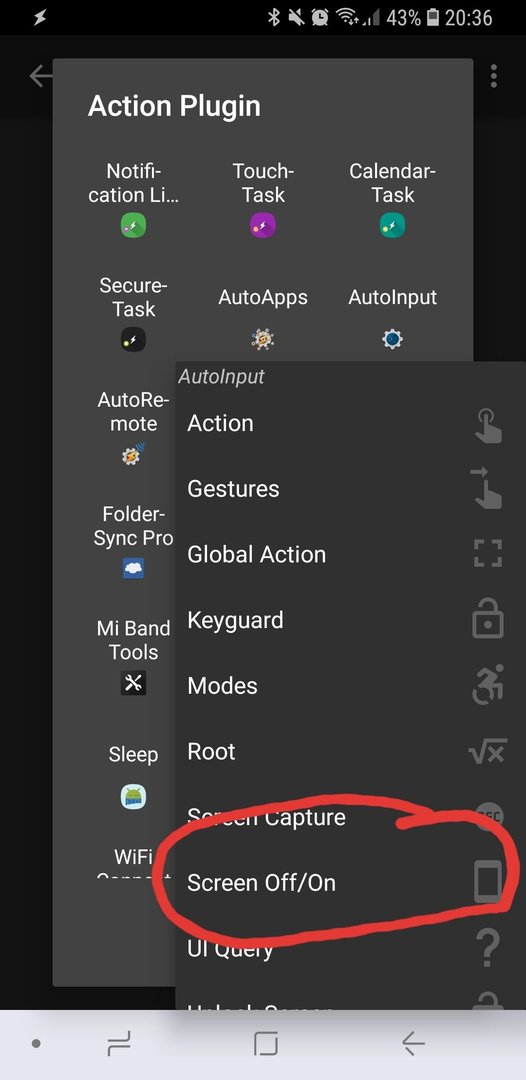Open the AutoApps gear icon
This screenshot has height=1080, width=526.
coord(262,339)
